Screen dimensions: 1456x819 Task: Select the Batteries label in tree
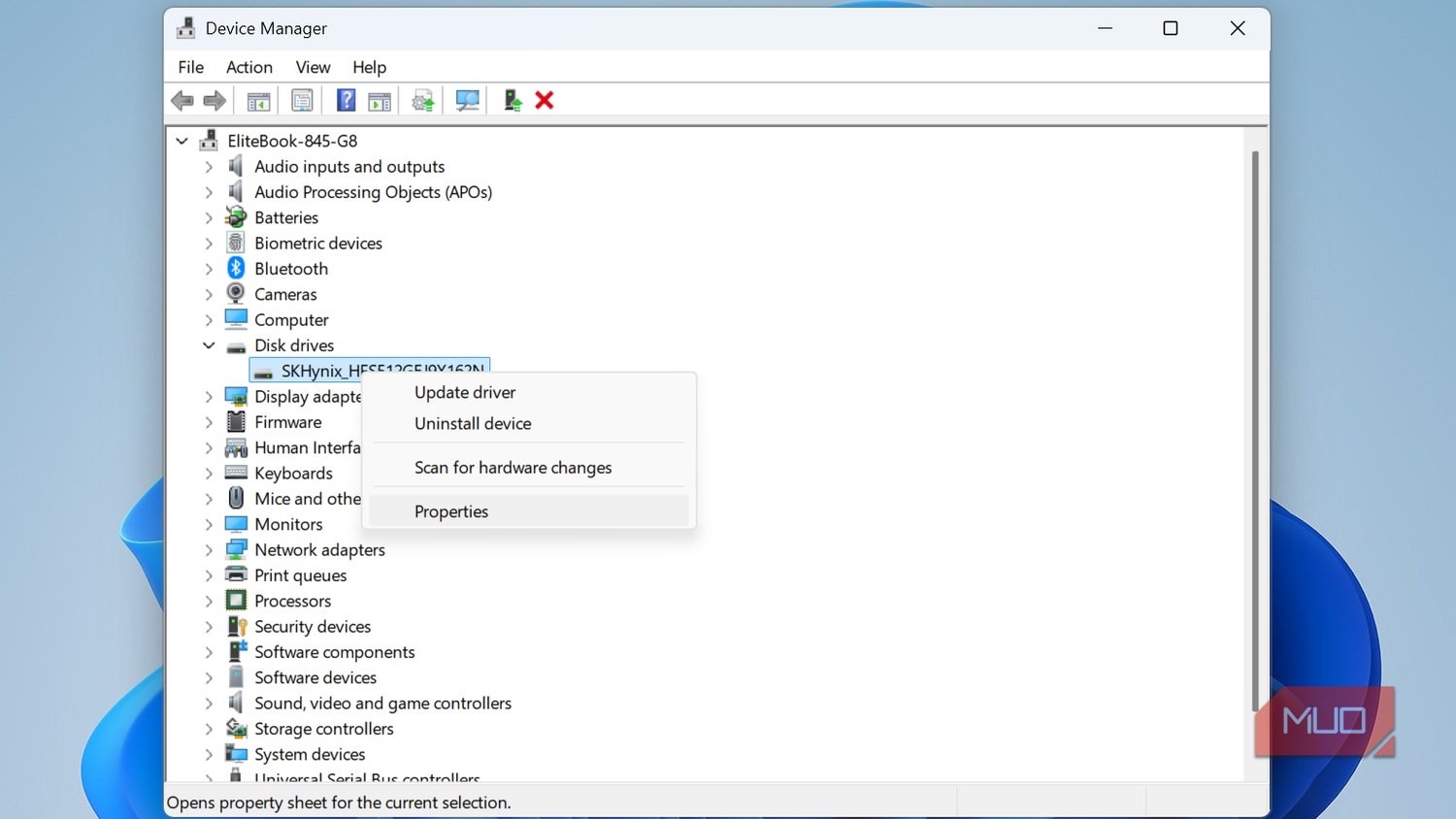[286, 217]
